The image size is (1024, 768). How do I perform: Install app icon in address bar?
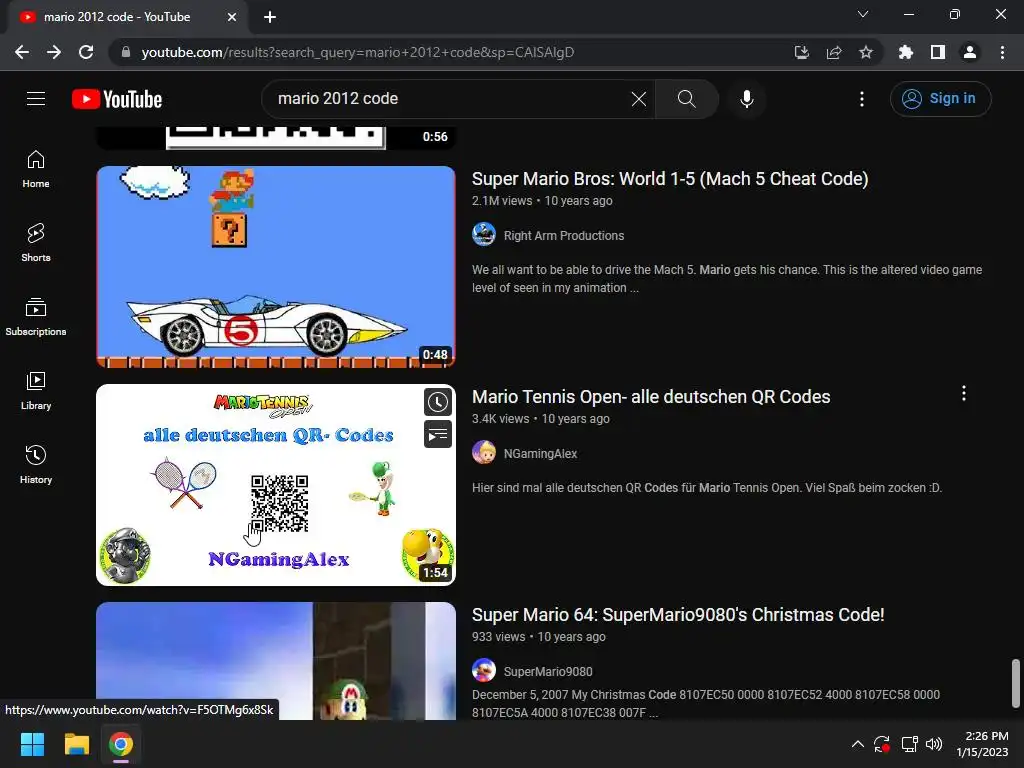[802, 52]
